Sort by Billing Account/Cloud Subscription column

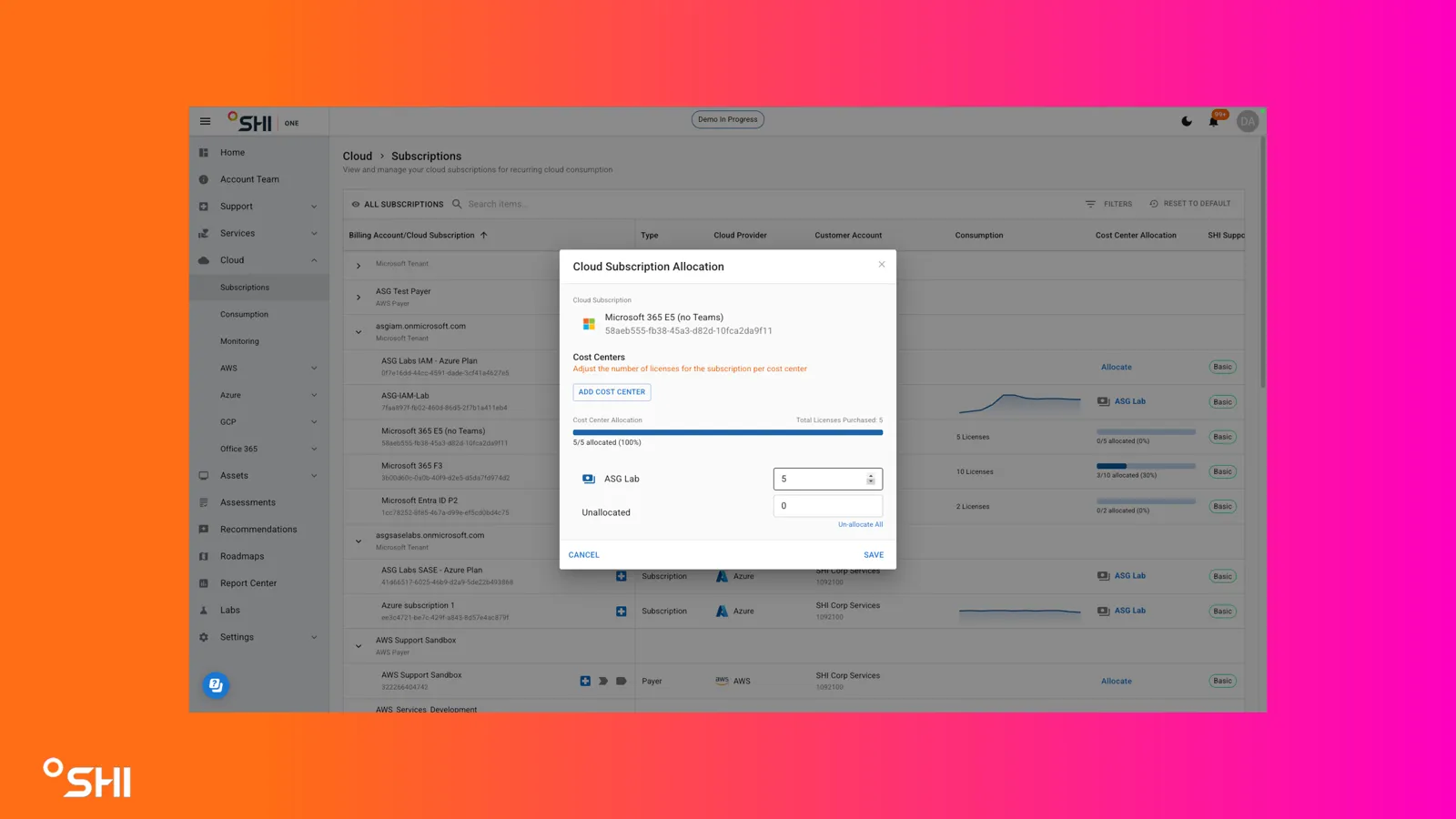(418, 236)
